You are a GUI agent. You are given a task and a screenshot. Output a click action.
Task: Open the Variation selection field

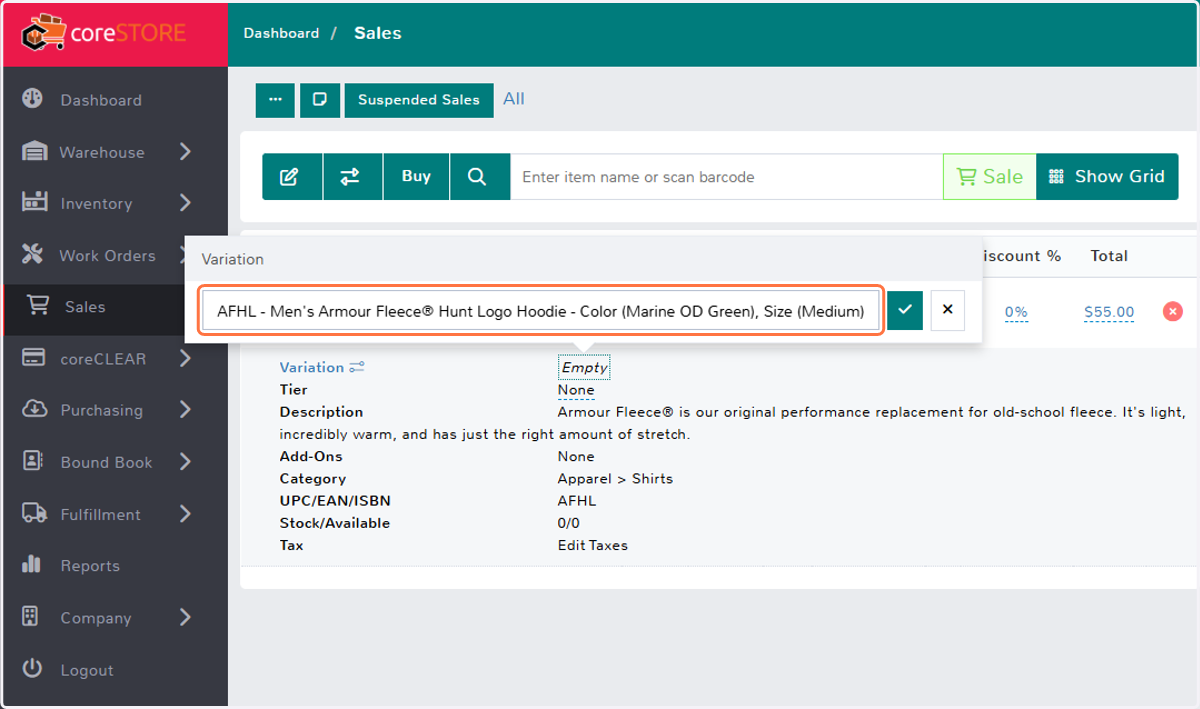pyautogui.click(x=541, y=311)
